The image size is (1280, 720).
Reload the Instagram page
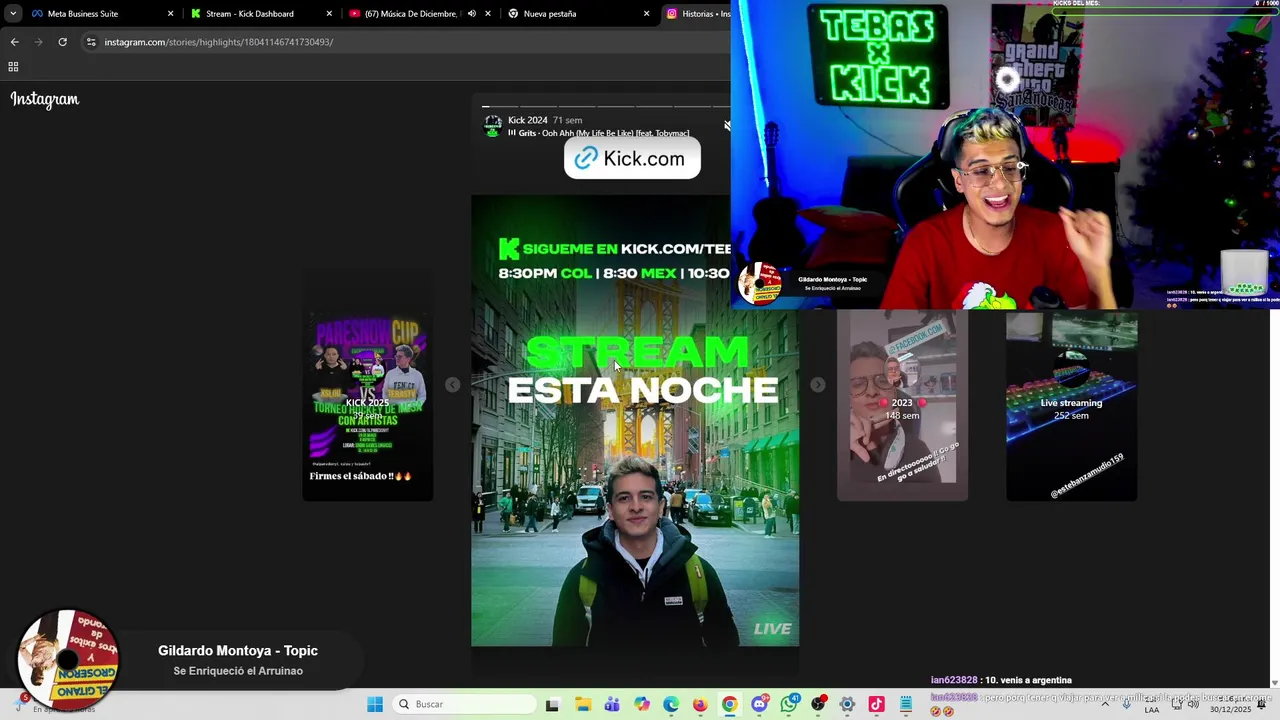(62, 42)
